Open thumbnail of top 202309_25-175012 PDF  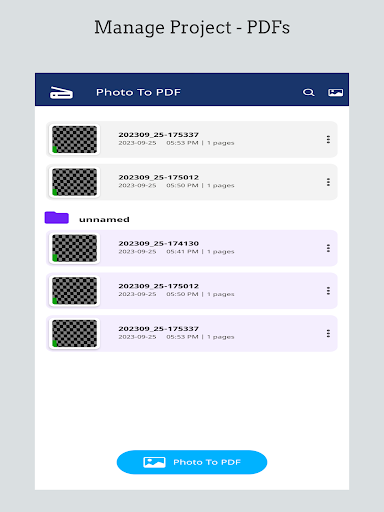tap(74, 182)
